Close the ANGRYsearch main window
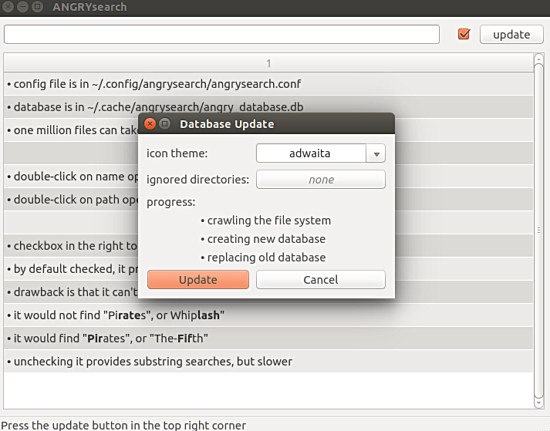550x431 pixels. [8, 7]
